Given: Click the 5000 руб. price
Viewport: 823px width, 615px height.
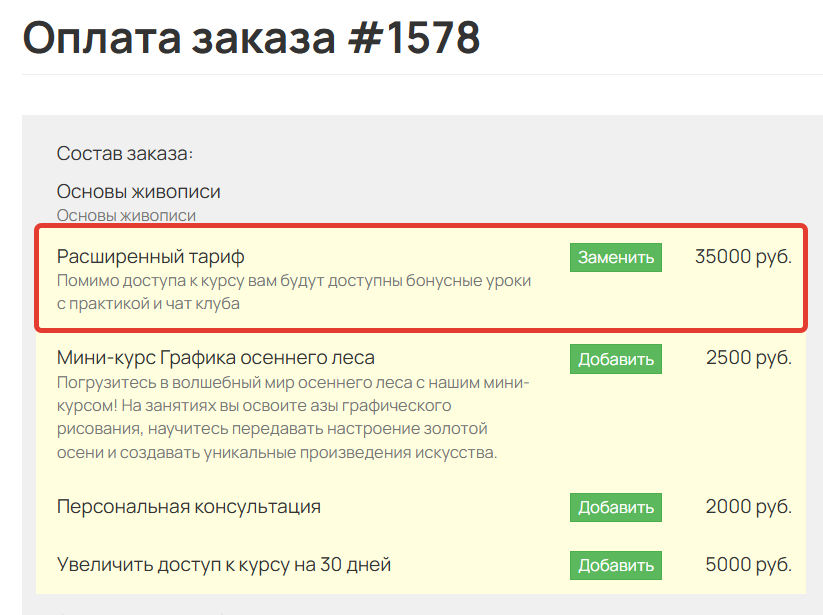Looking at the screenshot, I should click(749, 565).
